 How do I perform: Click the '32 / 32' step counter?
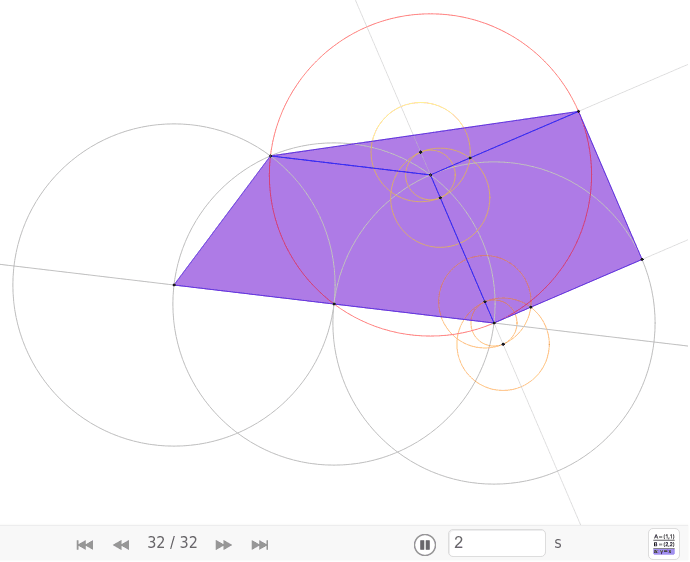pyautogui.click(x=172, y=543)
